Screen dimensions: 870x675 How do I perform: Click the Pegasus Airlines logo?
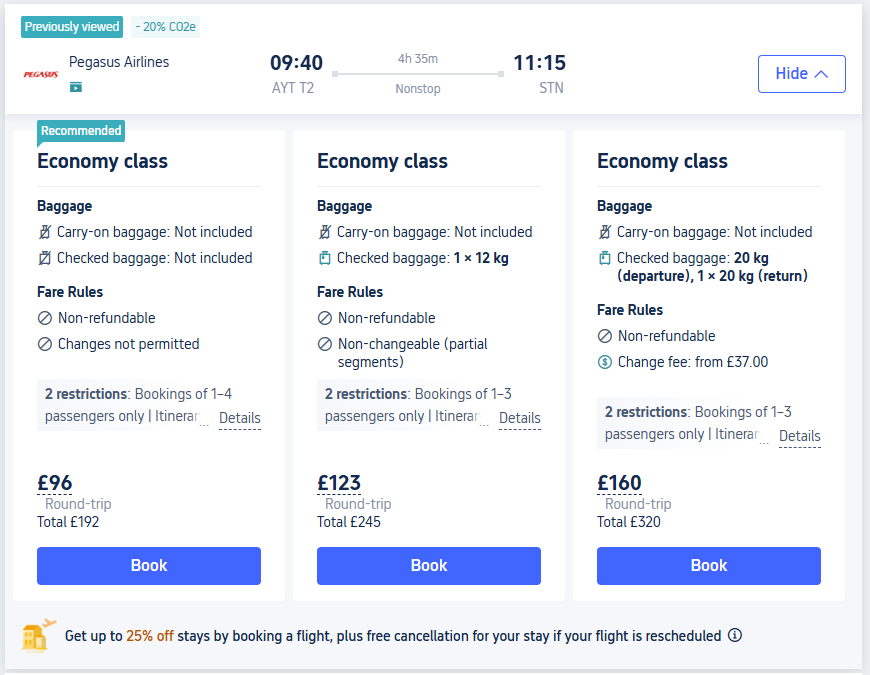coord(40,74)
